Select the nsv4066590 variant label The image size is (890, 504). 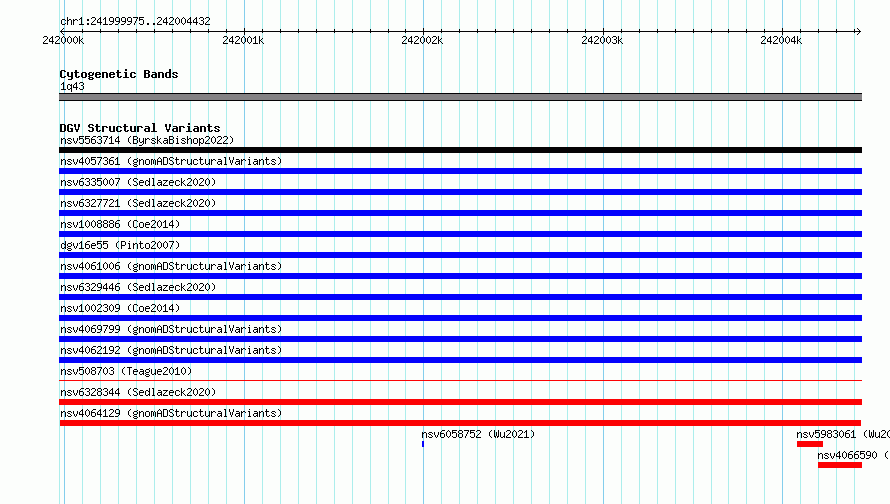pyautogui.click(x=853, y=455)
